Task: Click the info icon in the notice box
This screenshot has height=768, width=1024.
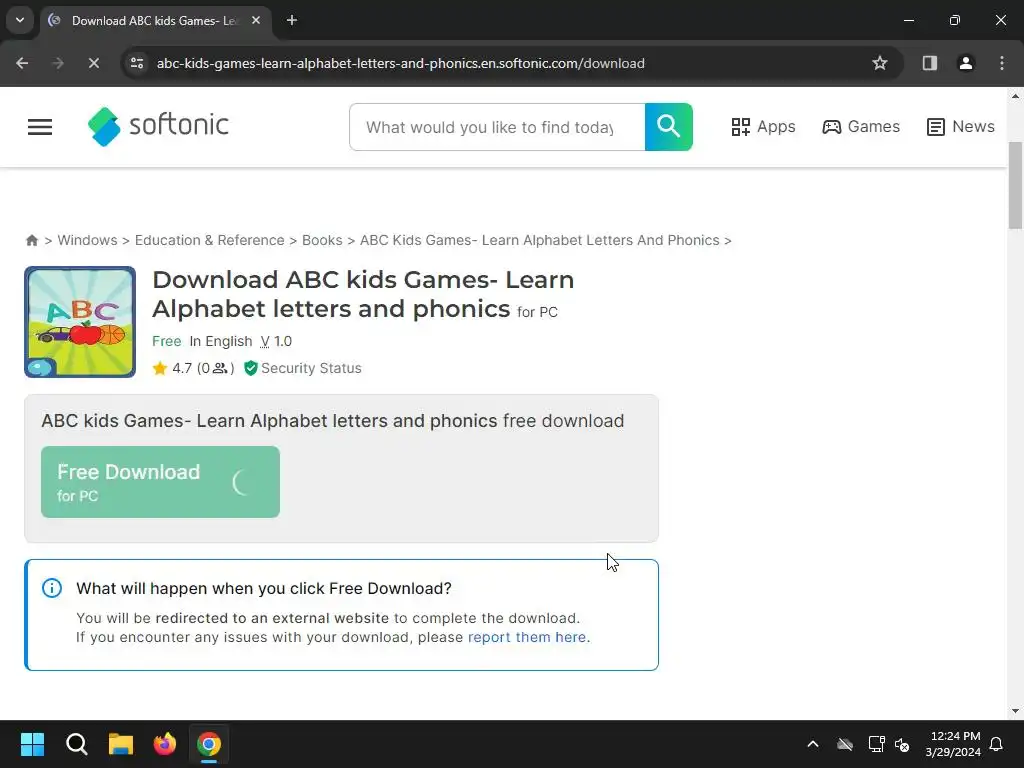Action: click(52, 588)
